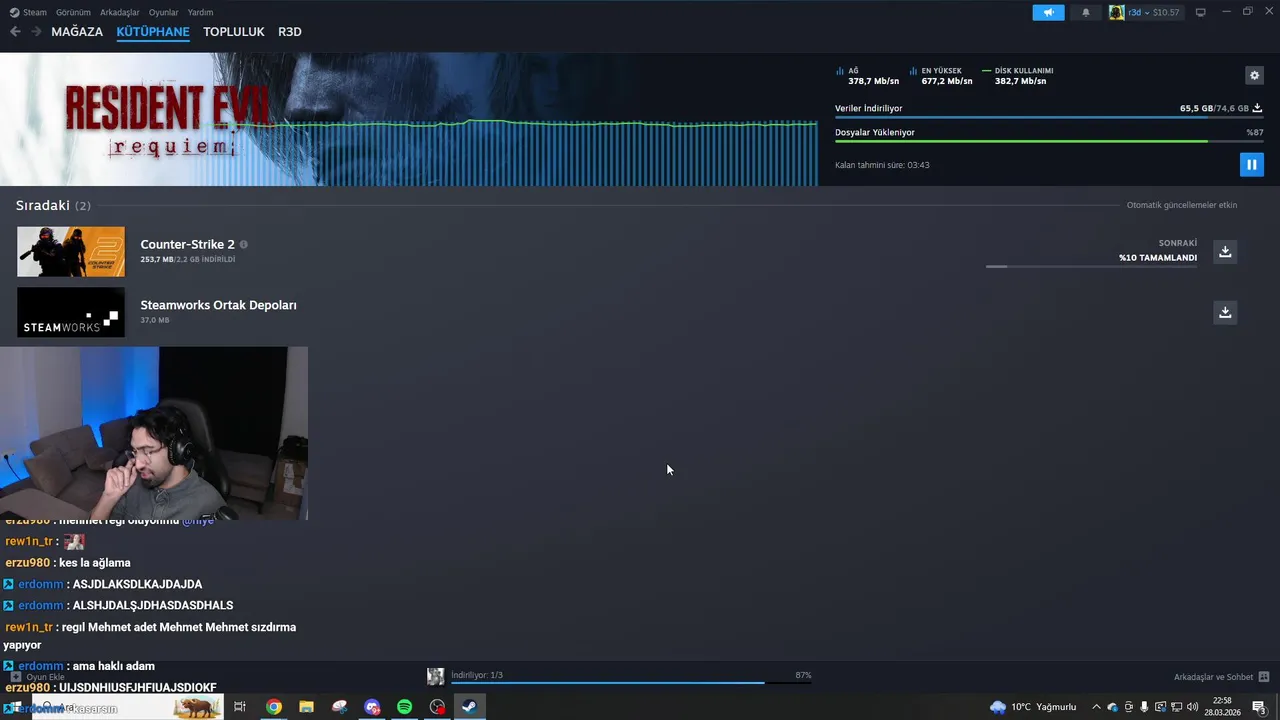Click 'Kalan tahmini süre: 03:43' text

pos(882,165)
